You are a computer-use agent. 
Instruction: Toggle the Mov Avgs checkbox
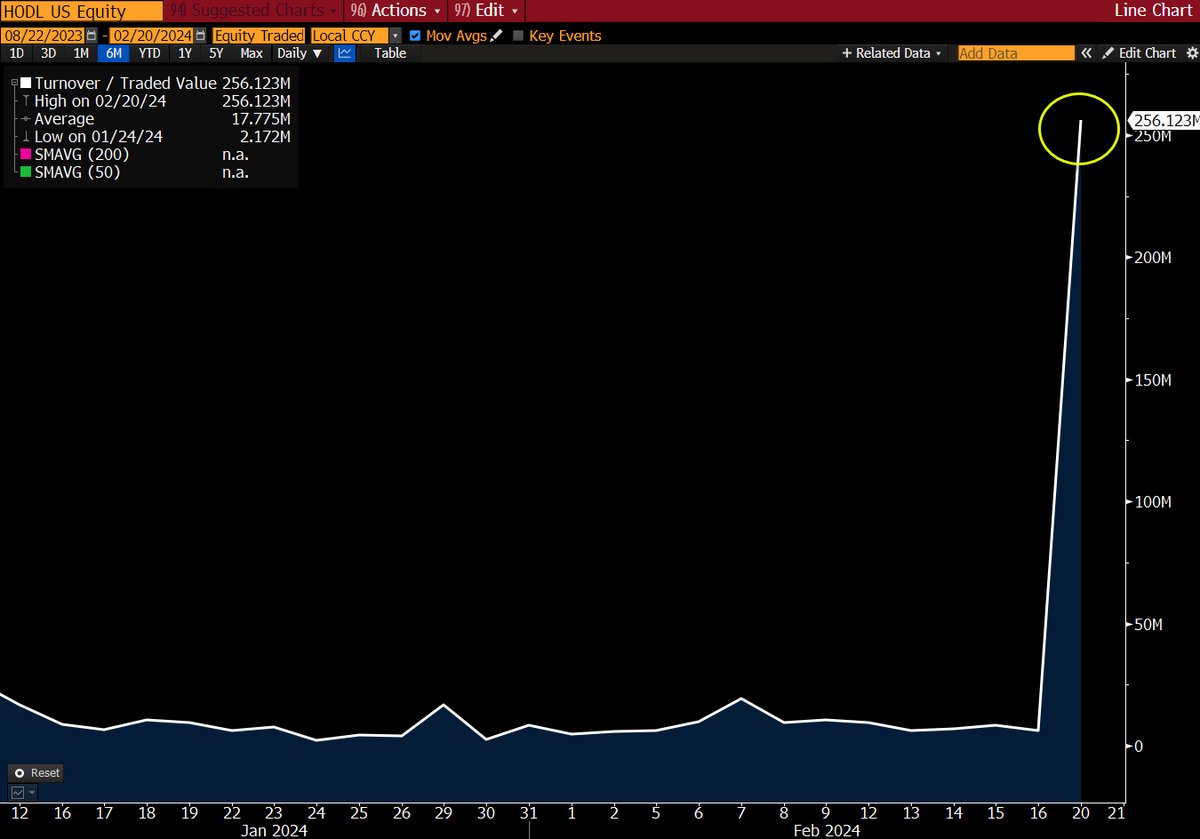coord(414,35)
